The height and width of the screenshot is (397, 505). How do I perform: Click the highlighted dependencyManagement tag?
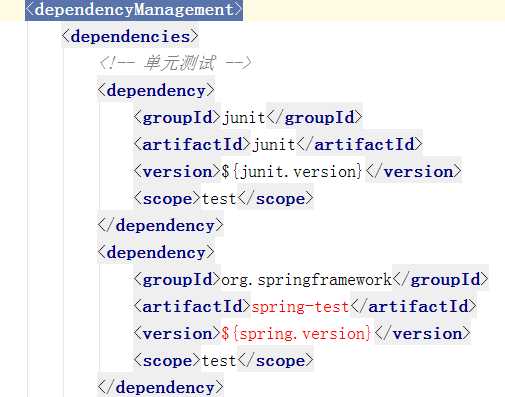pyautogui.click(x=134, y=10)
